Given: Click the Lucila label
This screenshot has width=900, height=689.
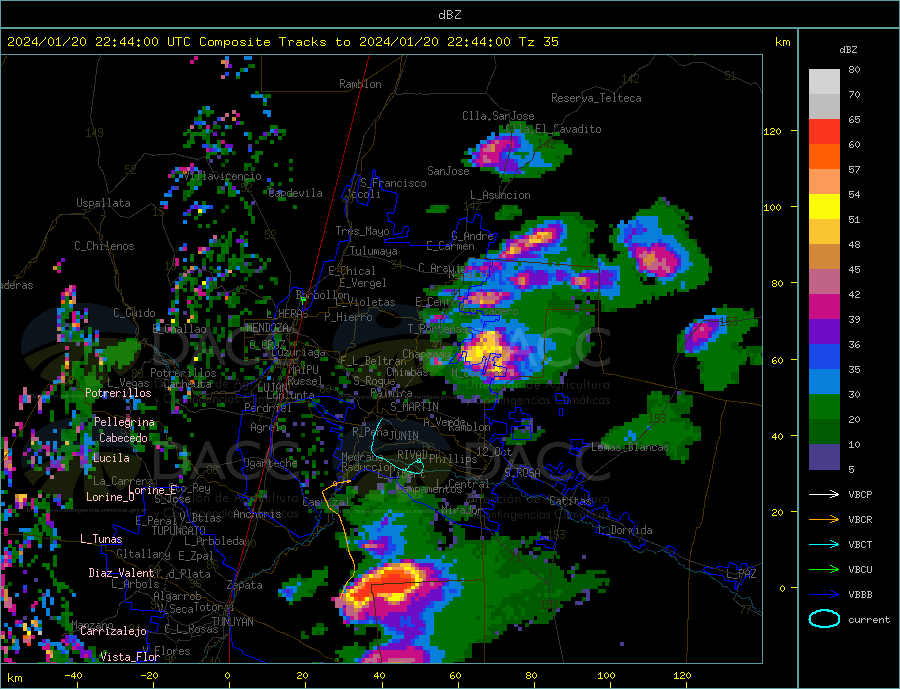Looking at the screenshot, I should pos(111,458).
